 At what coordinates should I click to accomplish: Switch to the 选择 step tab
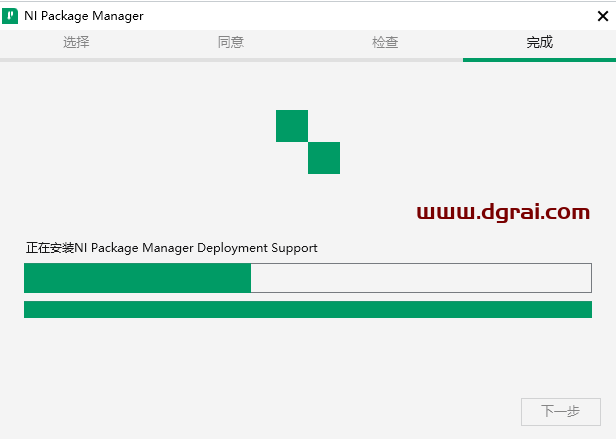(x=76, y=42)
